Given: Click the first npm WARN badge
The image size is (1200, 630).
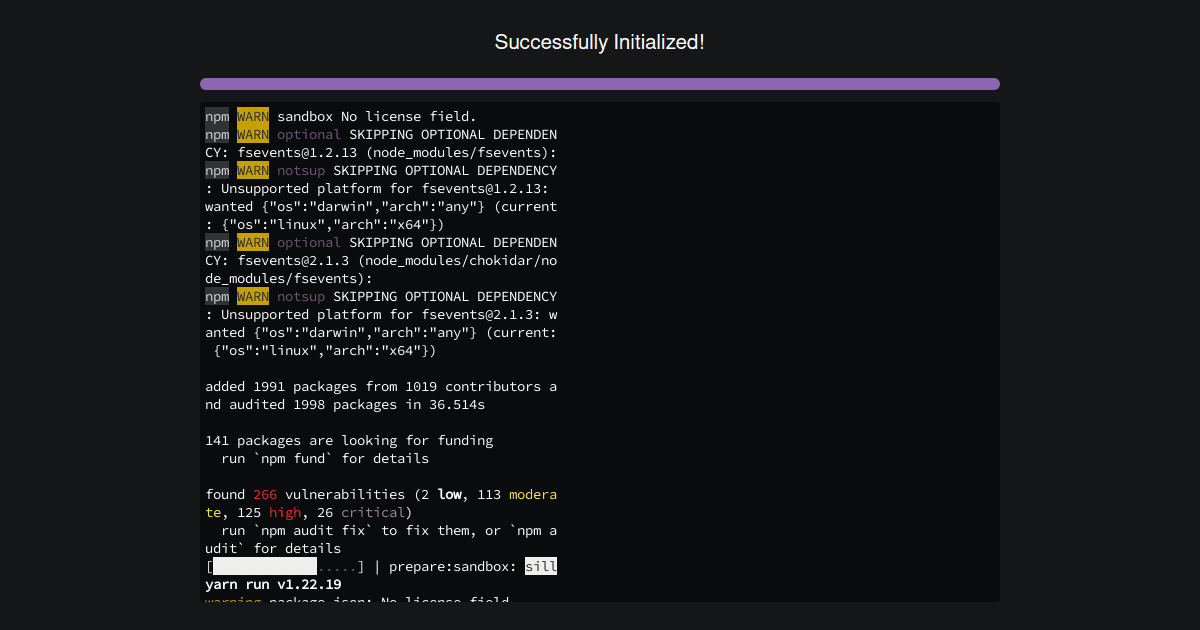Looking at the screenshot, I should [252, 116].
